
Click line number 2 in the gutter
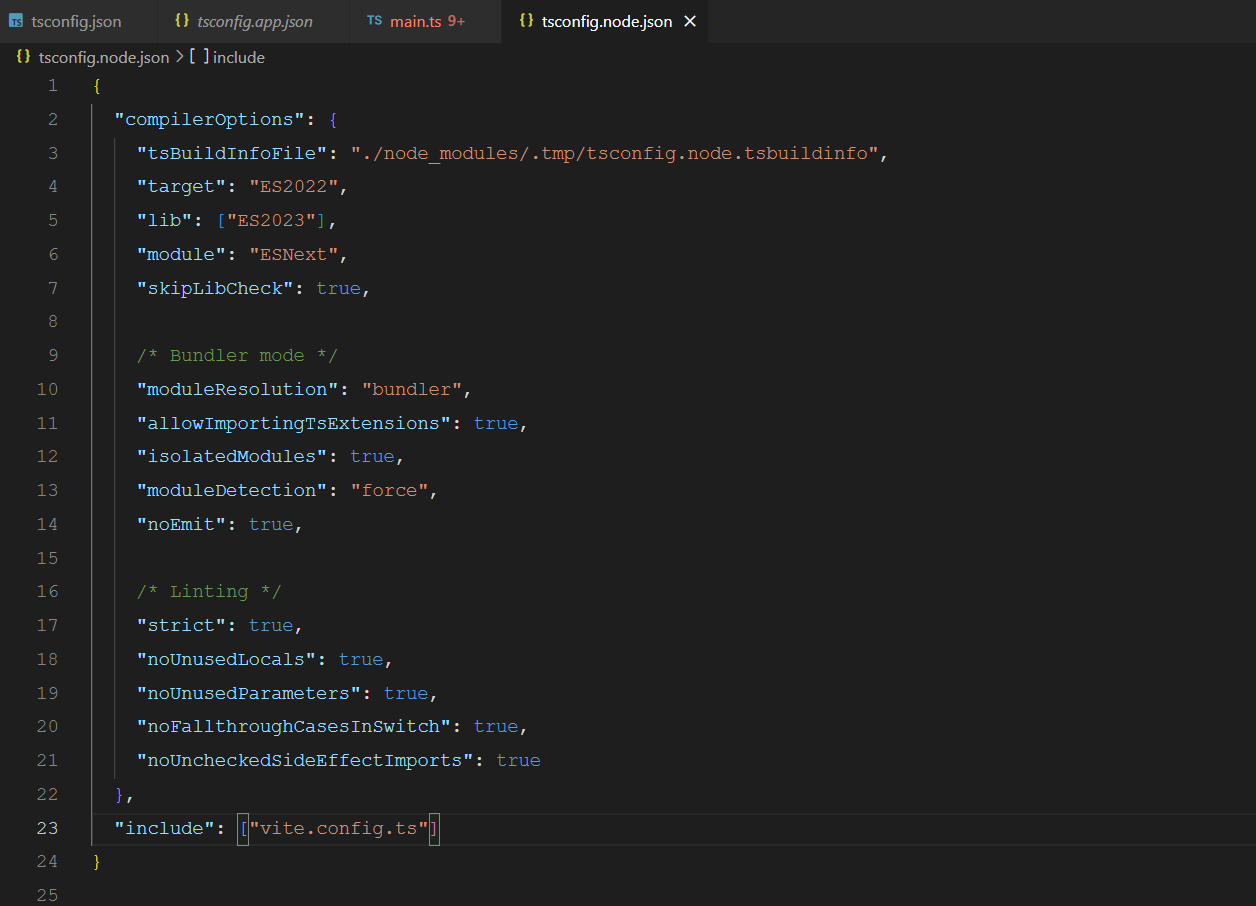[x=53, y=119]
